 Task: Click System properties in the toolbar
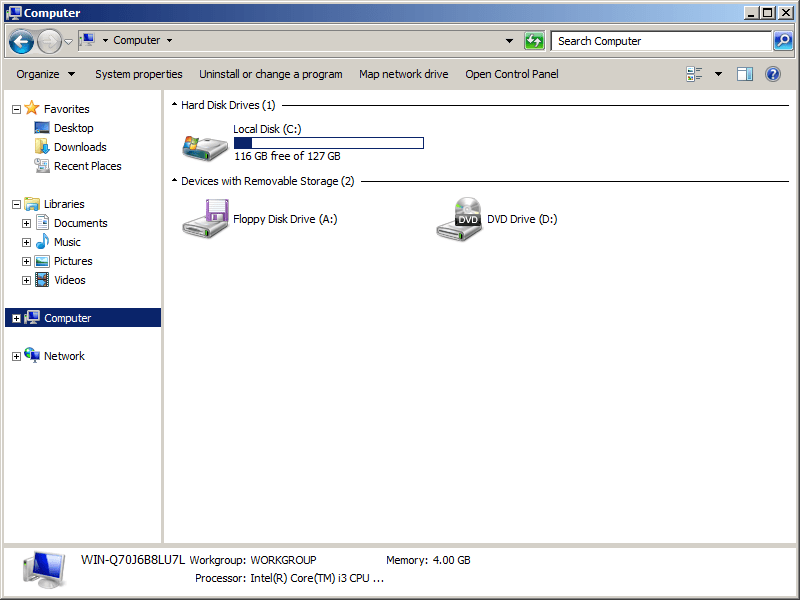click(138, 74)
